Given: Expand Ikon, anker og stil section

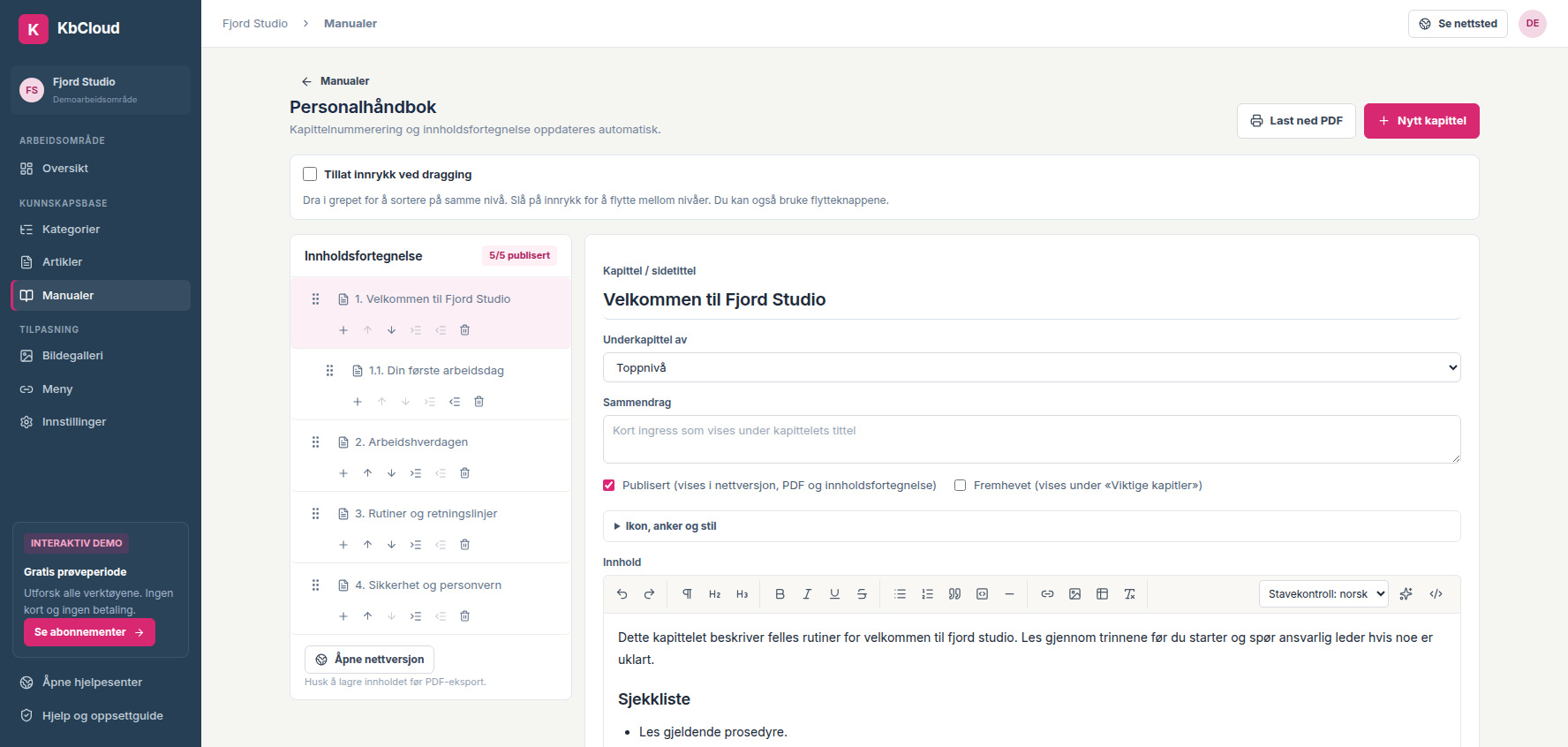Looking at the screenshot, I should pos(1031,526).
